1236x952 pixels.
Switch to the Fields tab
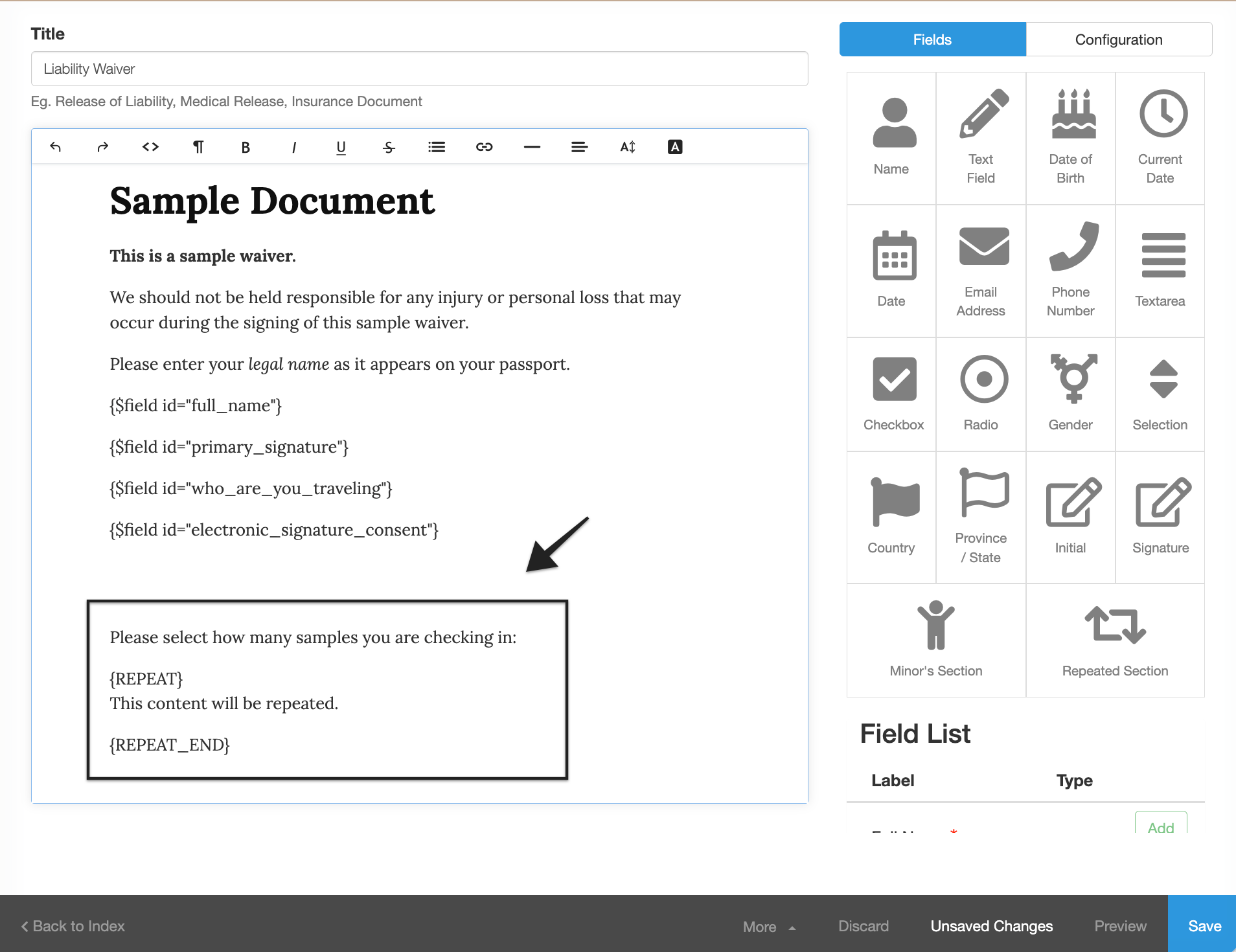tap(932, 40)
